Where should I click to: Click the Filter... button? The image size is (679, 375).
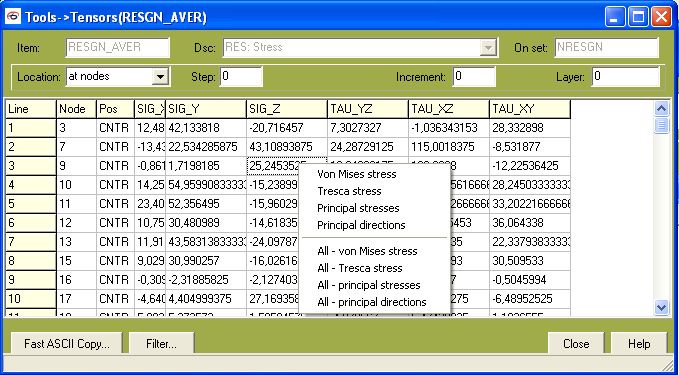point(161,344)
